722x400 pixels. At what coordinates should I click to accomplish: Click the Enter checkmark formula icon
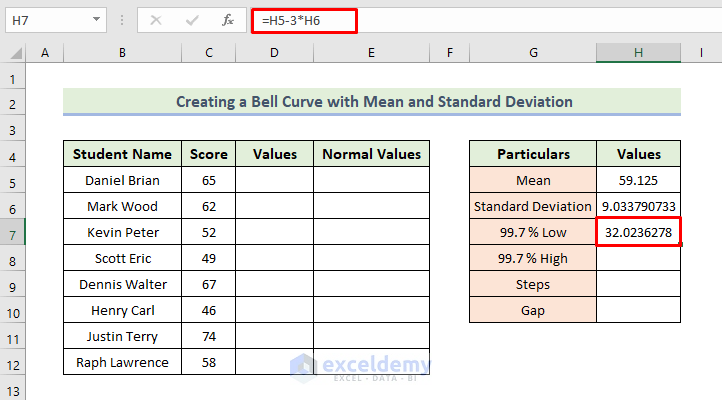192,19
